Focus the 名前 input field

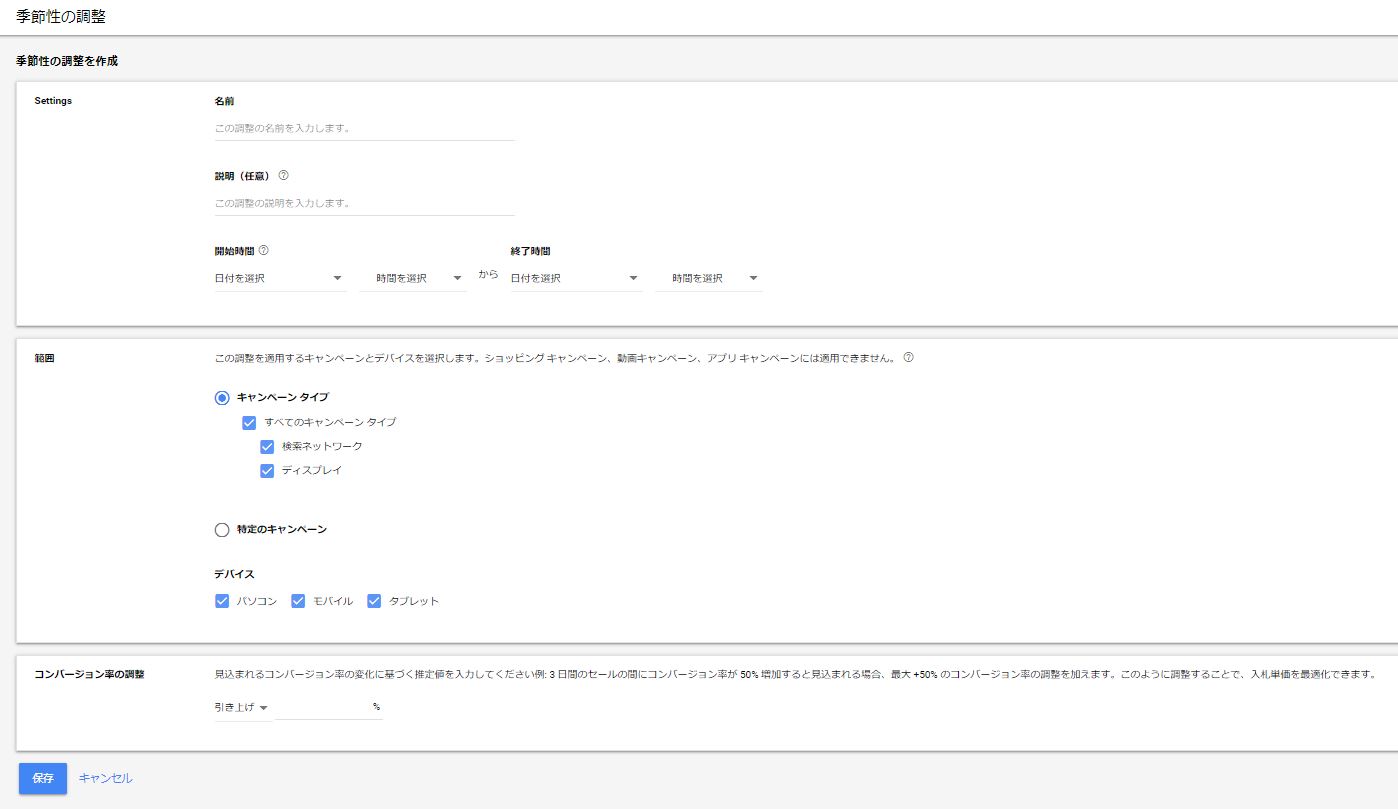click(365, 128)
